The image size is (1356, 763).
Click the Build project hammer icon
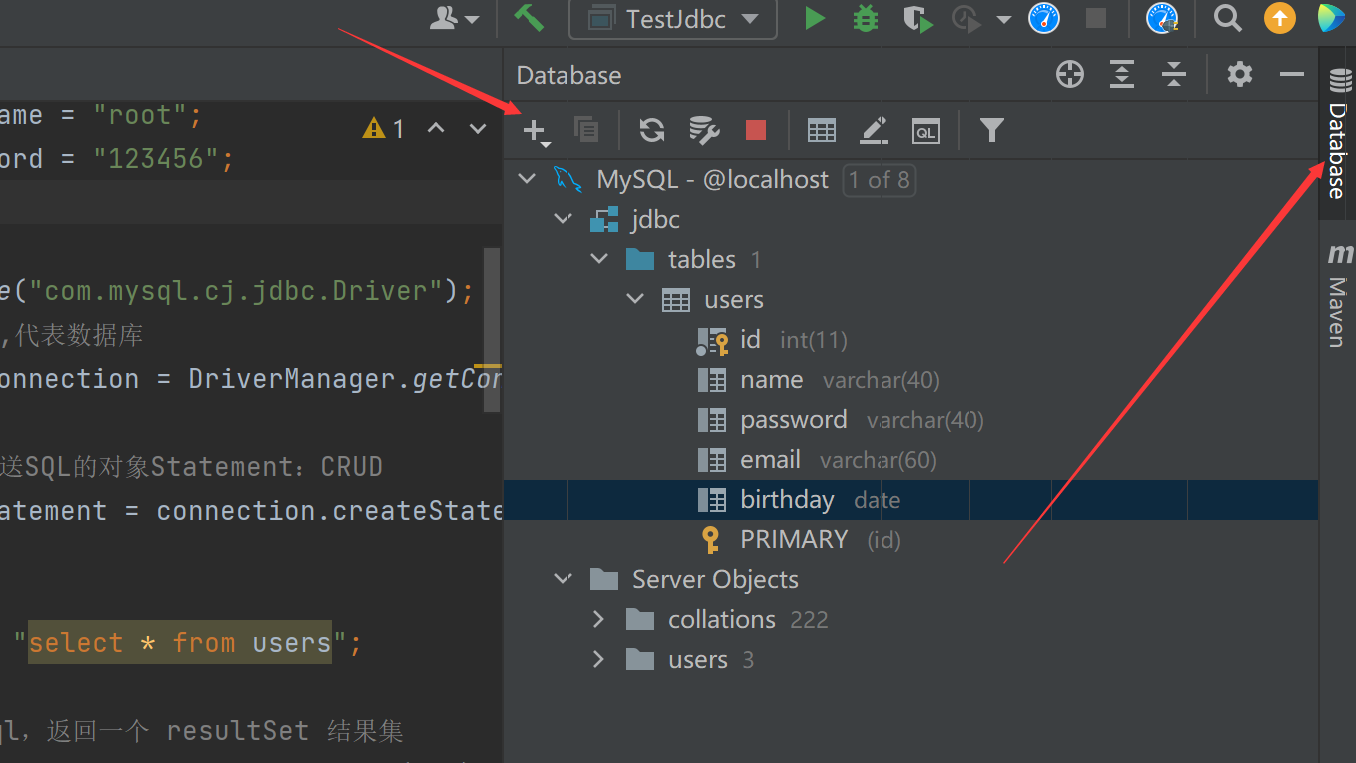point(529,18)
